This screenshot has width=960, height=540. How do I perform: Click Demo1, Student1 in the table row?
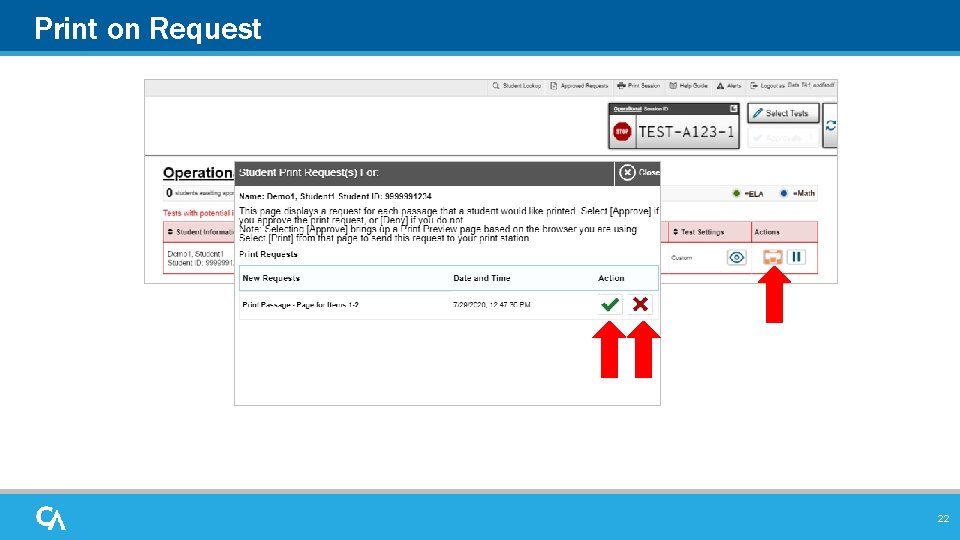[x=195, y=253]
